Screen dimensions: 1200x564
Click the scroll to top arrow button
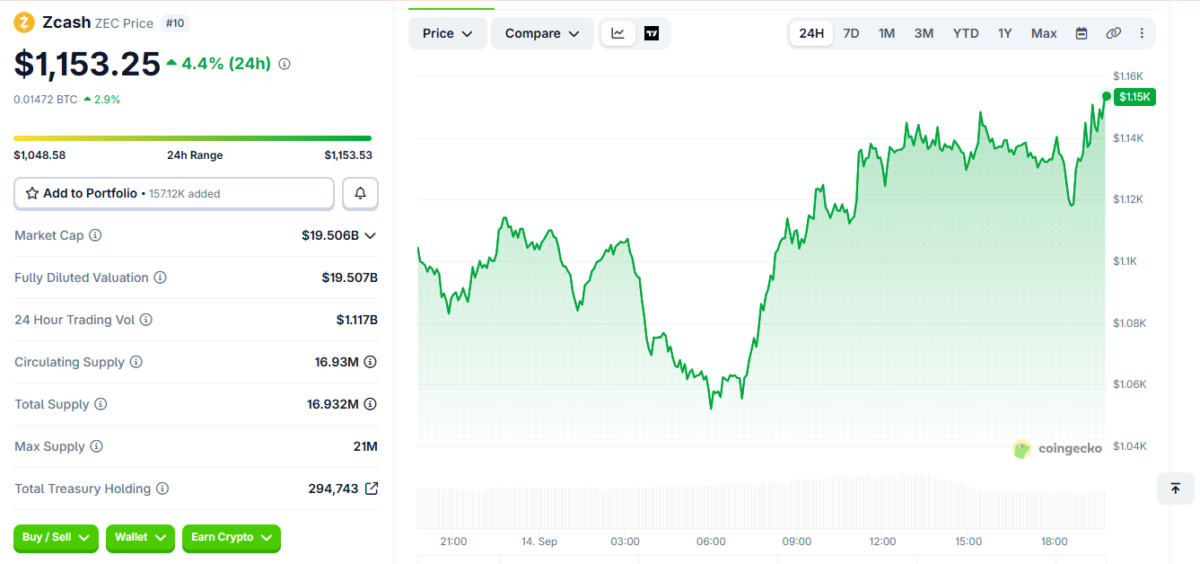point(1175,488)
